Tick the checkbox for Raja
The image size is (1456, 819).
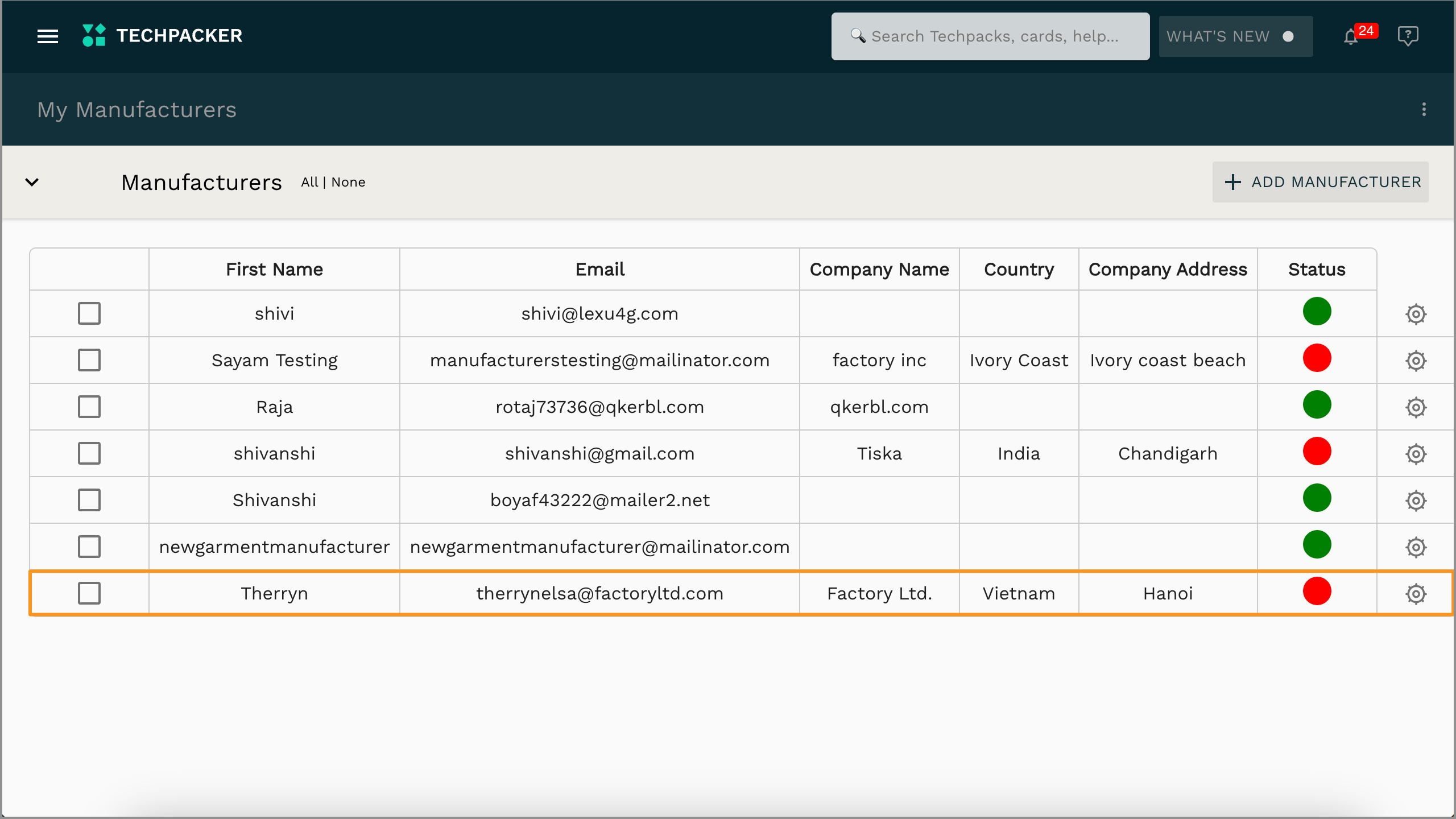(89, 407)
